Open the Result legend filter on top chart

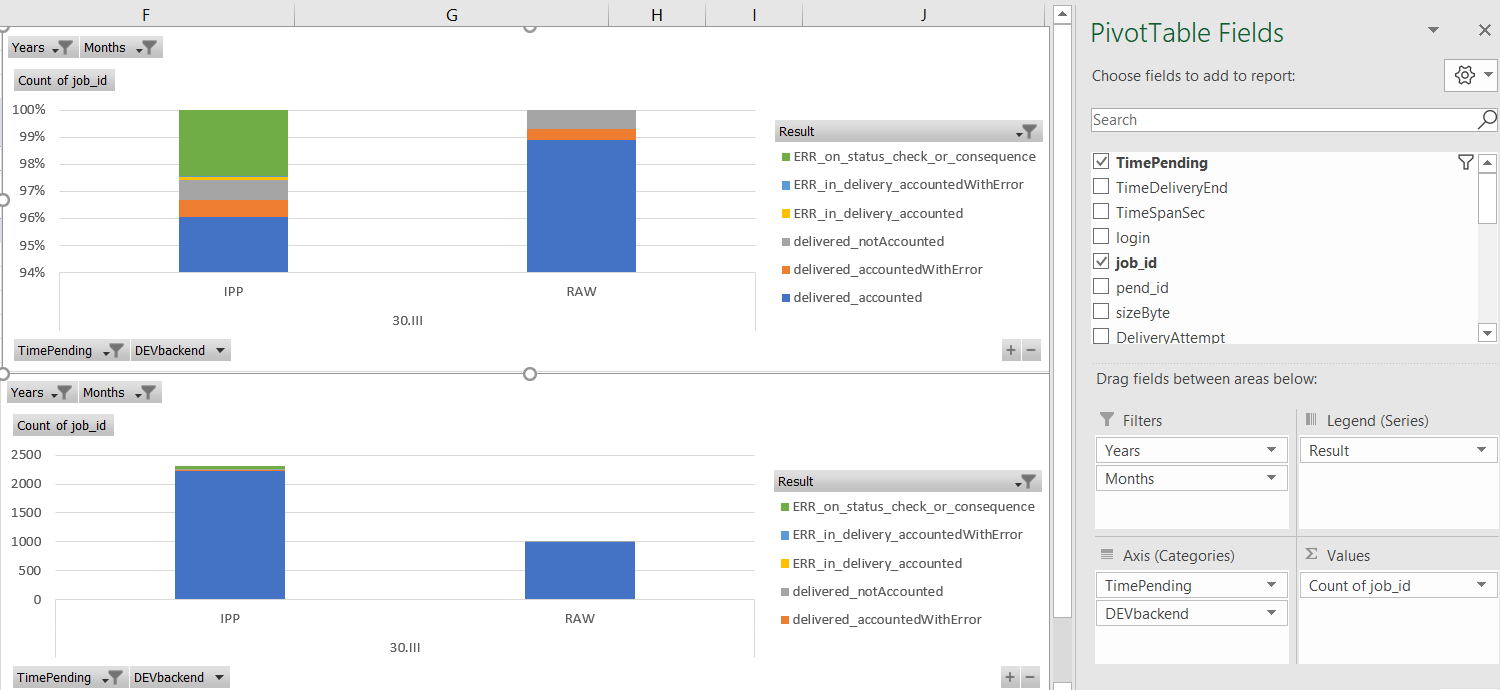click(x=1027, y=132)
